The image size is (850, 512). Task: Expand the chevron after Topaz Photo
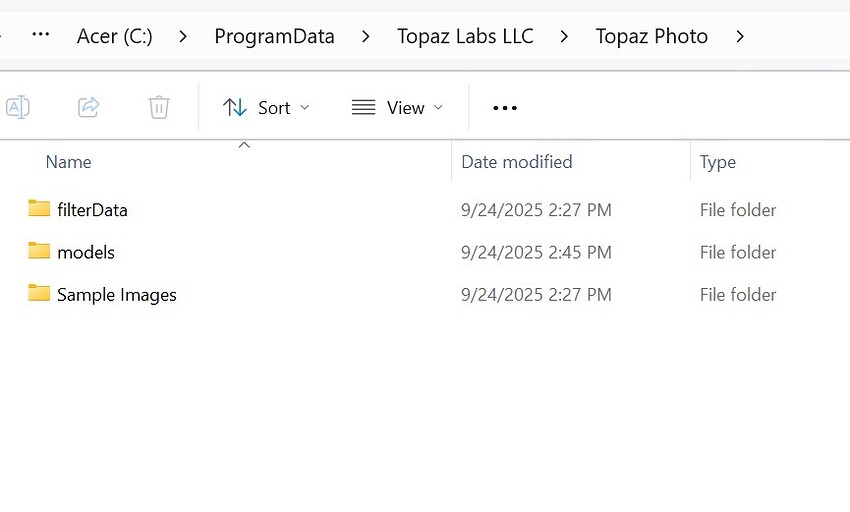[740, 37]
